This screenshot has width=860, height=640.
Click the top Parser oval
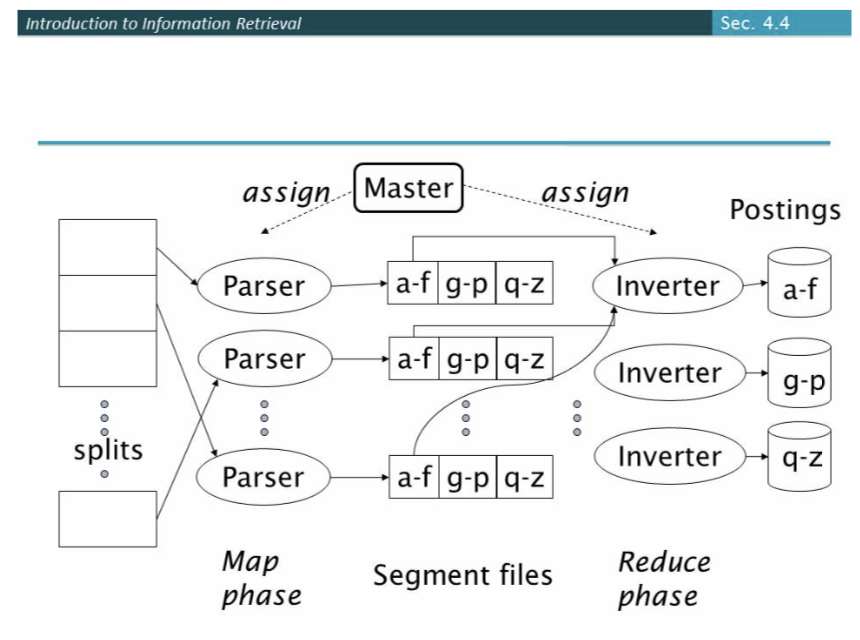(263, 286)
